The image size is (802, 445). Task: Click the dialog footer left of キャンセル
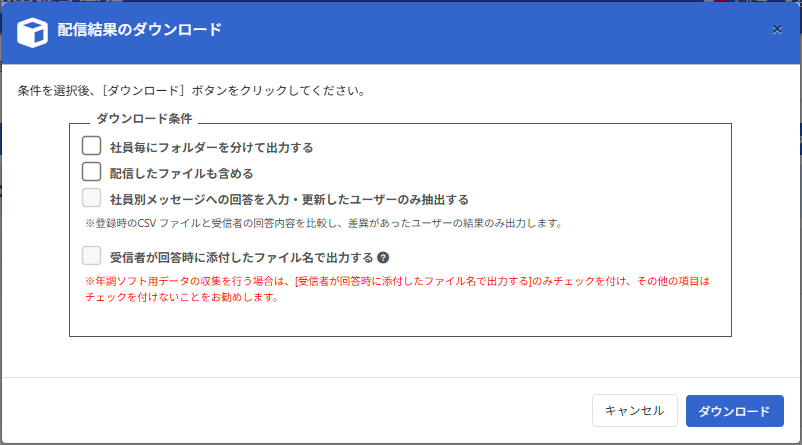click(300, 411)
